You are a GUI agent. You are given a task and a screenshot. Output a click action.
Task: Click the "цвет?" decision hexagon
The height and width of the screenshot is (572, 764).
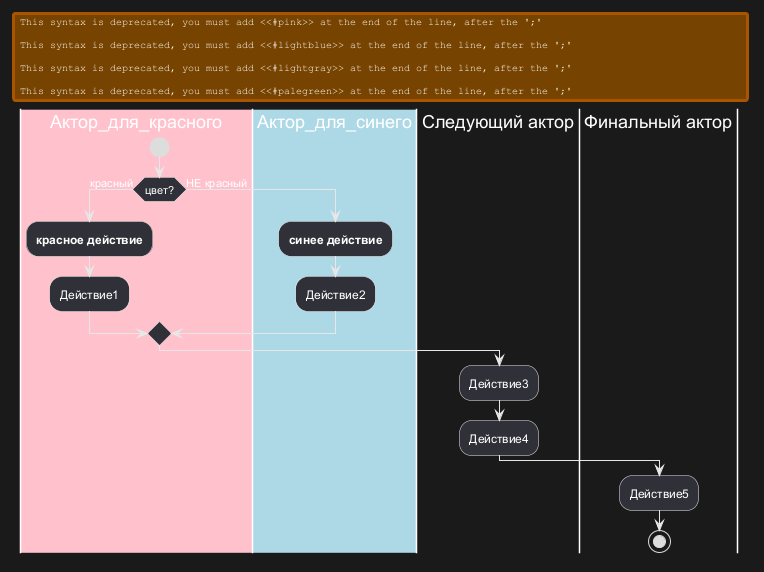click(x=159, y=190)
